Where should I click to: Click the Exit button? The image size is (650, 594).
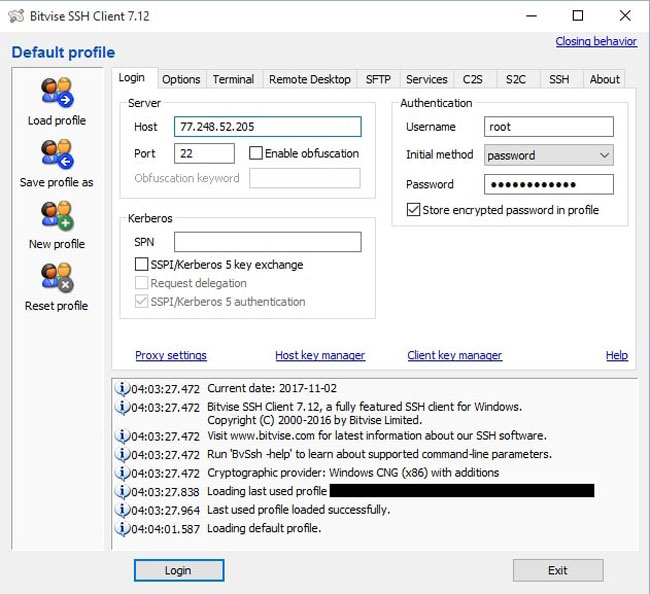click(x=558, y=570)
